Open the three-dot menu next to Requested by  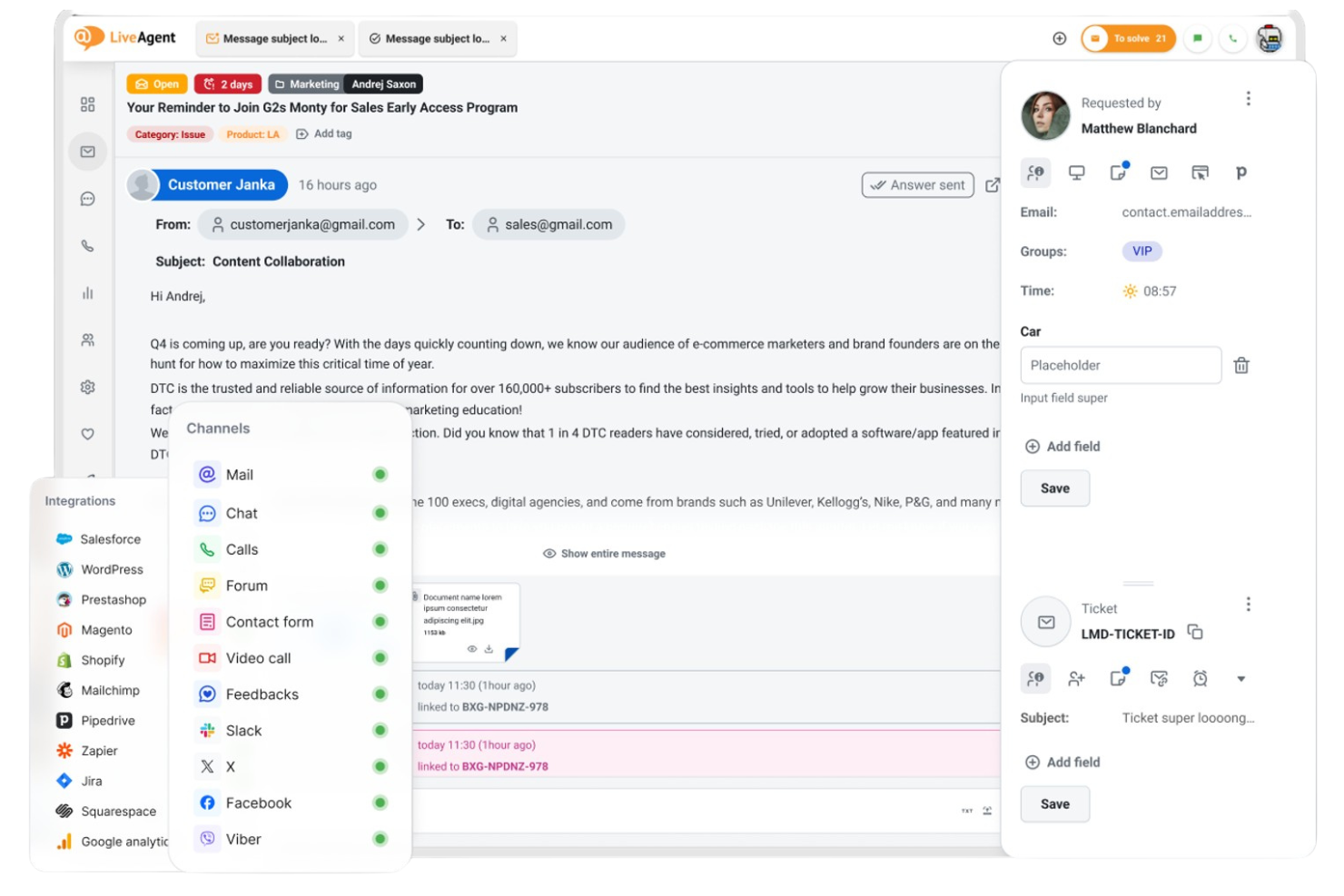(1249, 98)
